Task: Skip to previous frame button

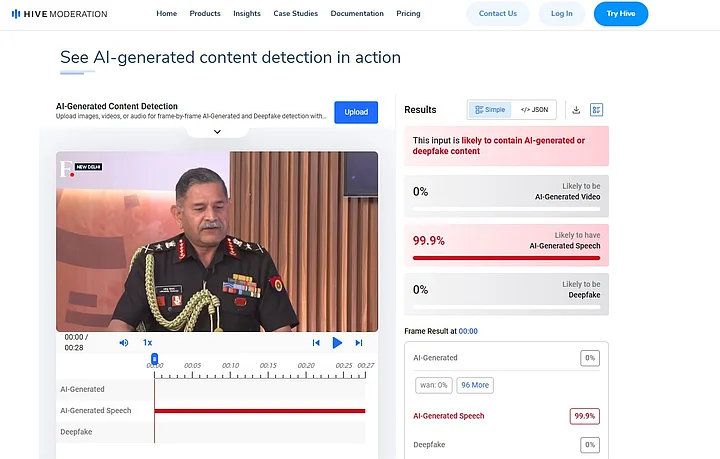Action: click(316, 342)
